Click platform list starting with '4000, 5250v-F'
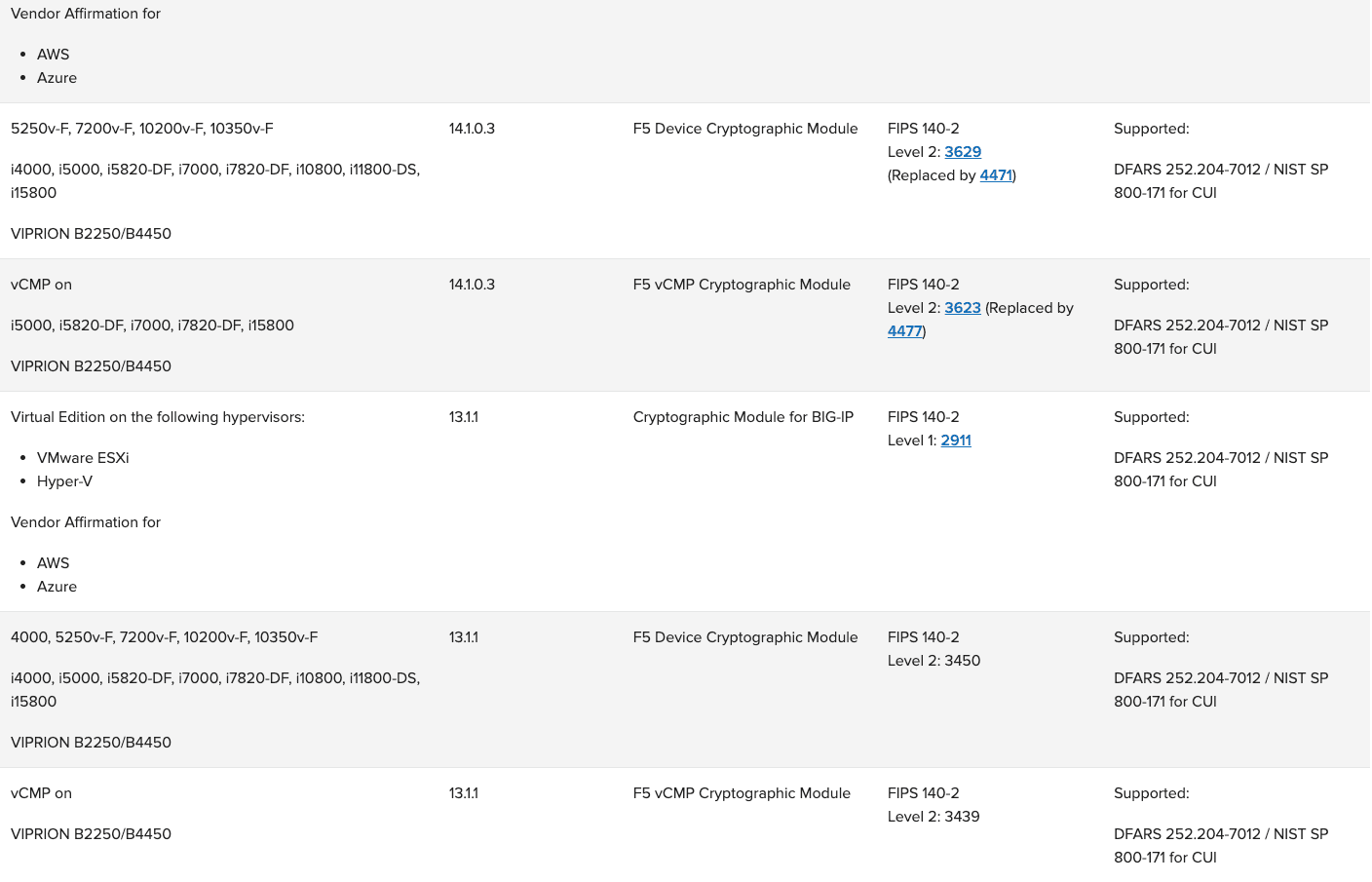This screenshot has width=1372, height=882. coord(164,637)
